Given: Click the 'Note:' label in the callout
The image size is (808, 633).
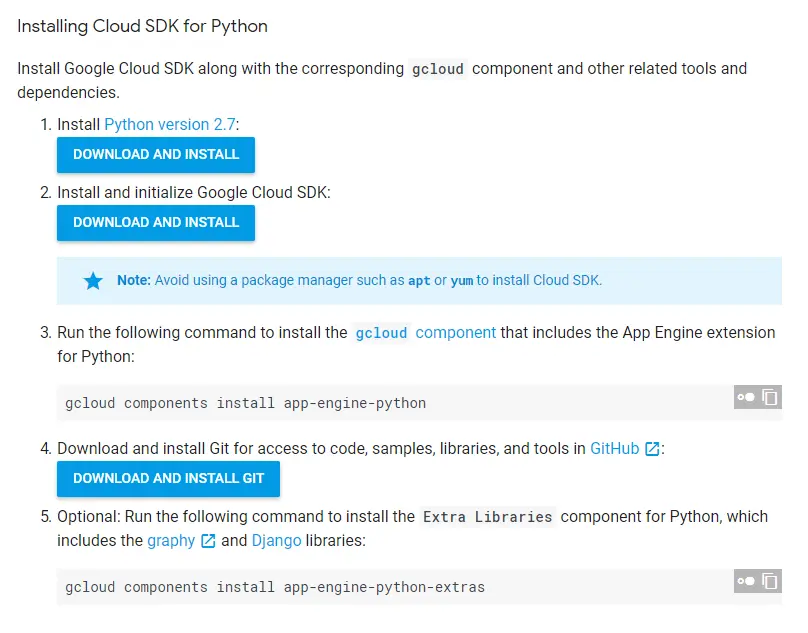Looking at the screenshot, I should click(133, 280).
